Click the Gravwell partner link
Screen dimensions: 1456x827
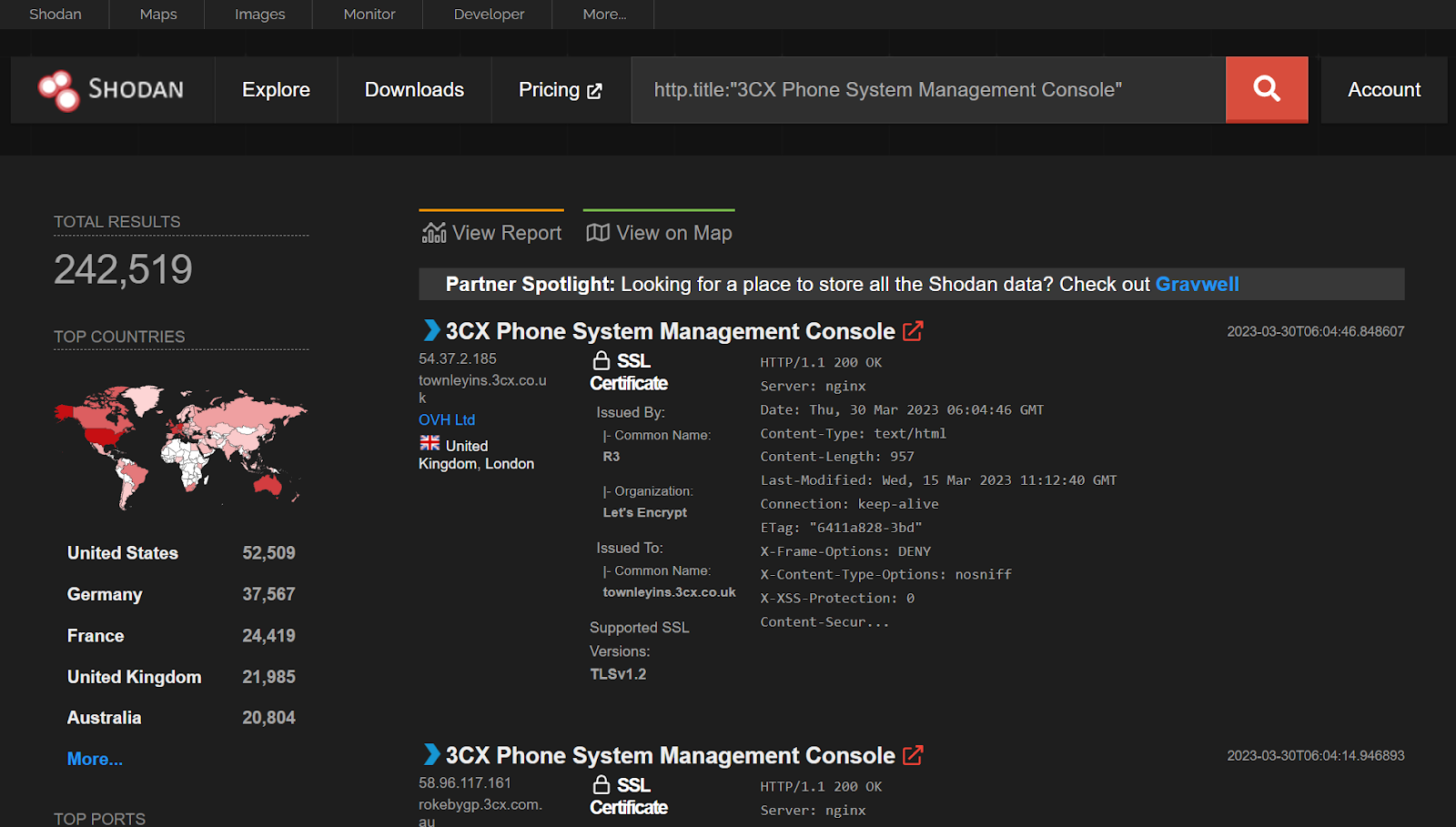pos(1197,284)
